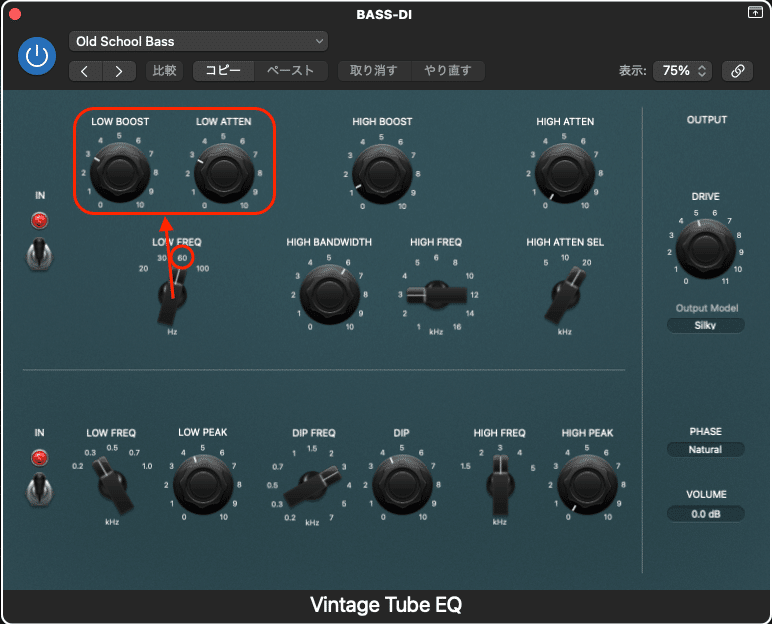Select 5 on HIGH ATTEN SEL dial

[x=546, y=263]
